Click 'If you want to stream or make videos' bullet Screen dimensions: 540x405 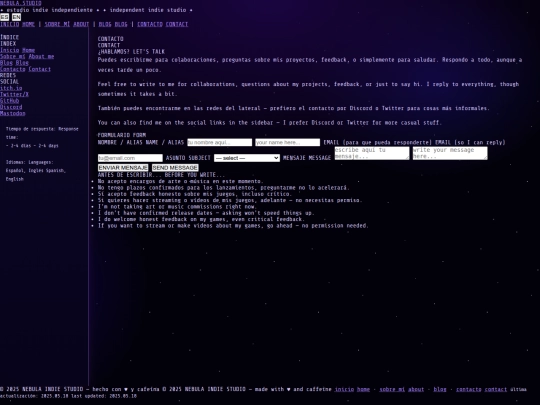[233, 226]
